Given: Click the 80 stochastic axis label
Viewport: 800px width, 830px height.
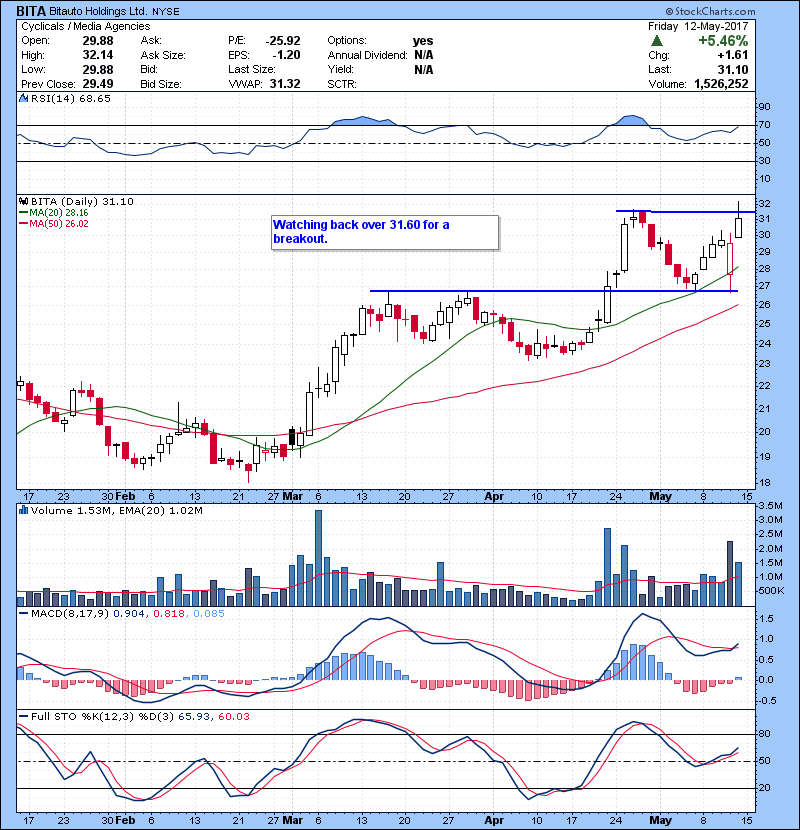Looking at the screenshot, I should [x=765, y=734].
